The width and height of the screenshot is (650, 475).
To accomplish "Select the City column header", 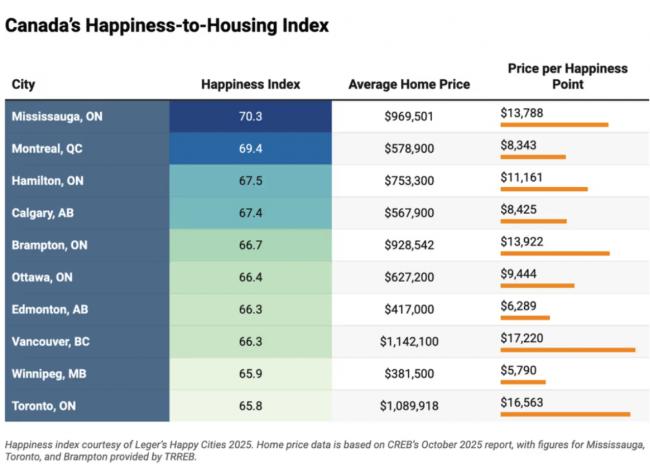I will (23, 84).
